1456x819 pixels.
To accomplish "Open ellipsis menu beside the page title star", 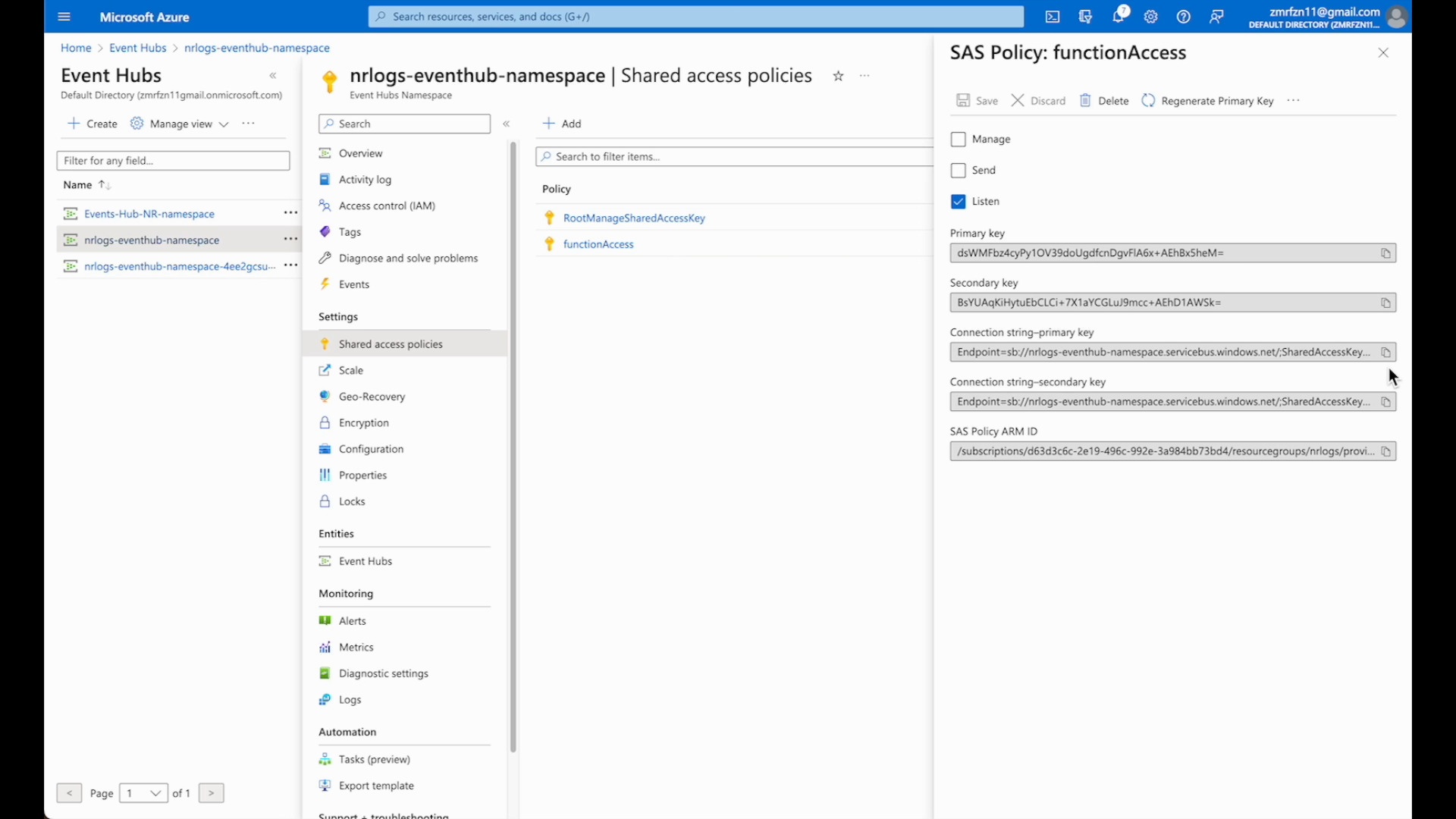I will [864, 76].
